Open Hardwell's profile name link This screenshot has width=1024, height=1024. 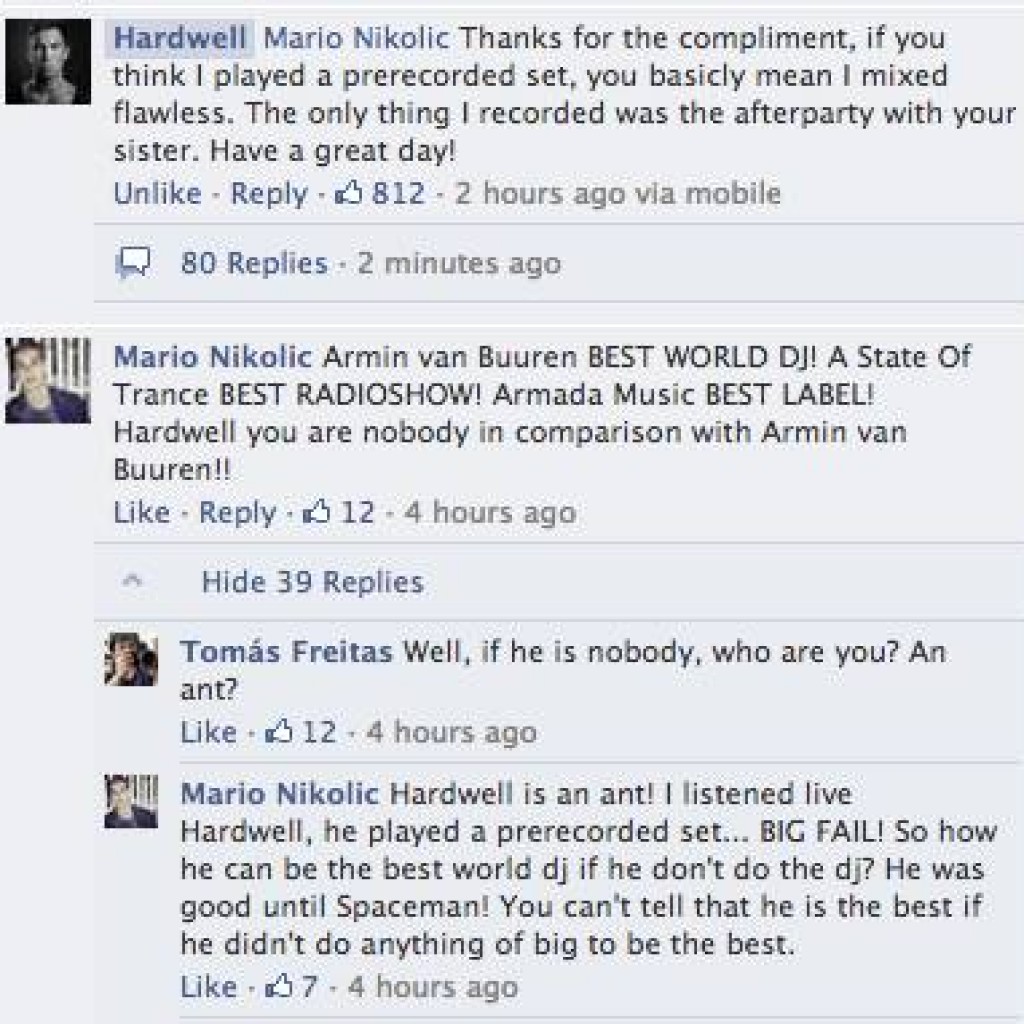click(x=180, y=39)
